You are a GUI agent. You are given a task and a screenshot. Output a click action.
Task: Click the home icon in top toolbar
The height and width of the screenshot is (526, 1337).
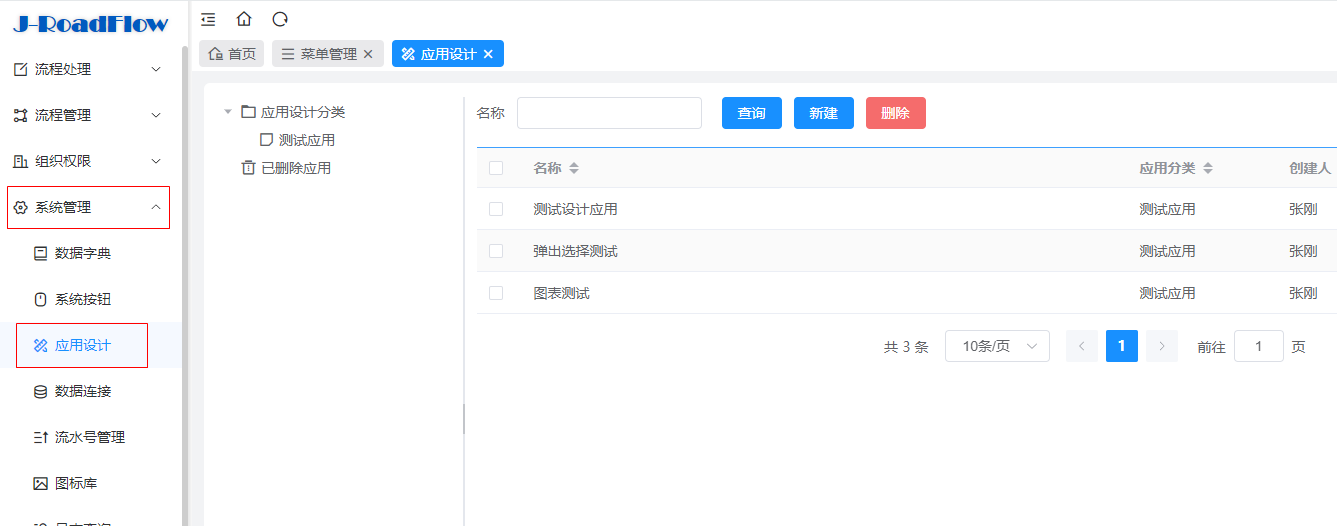244,19
